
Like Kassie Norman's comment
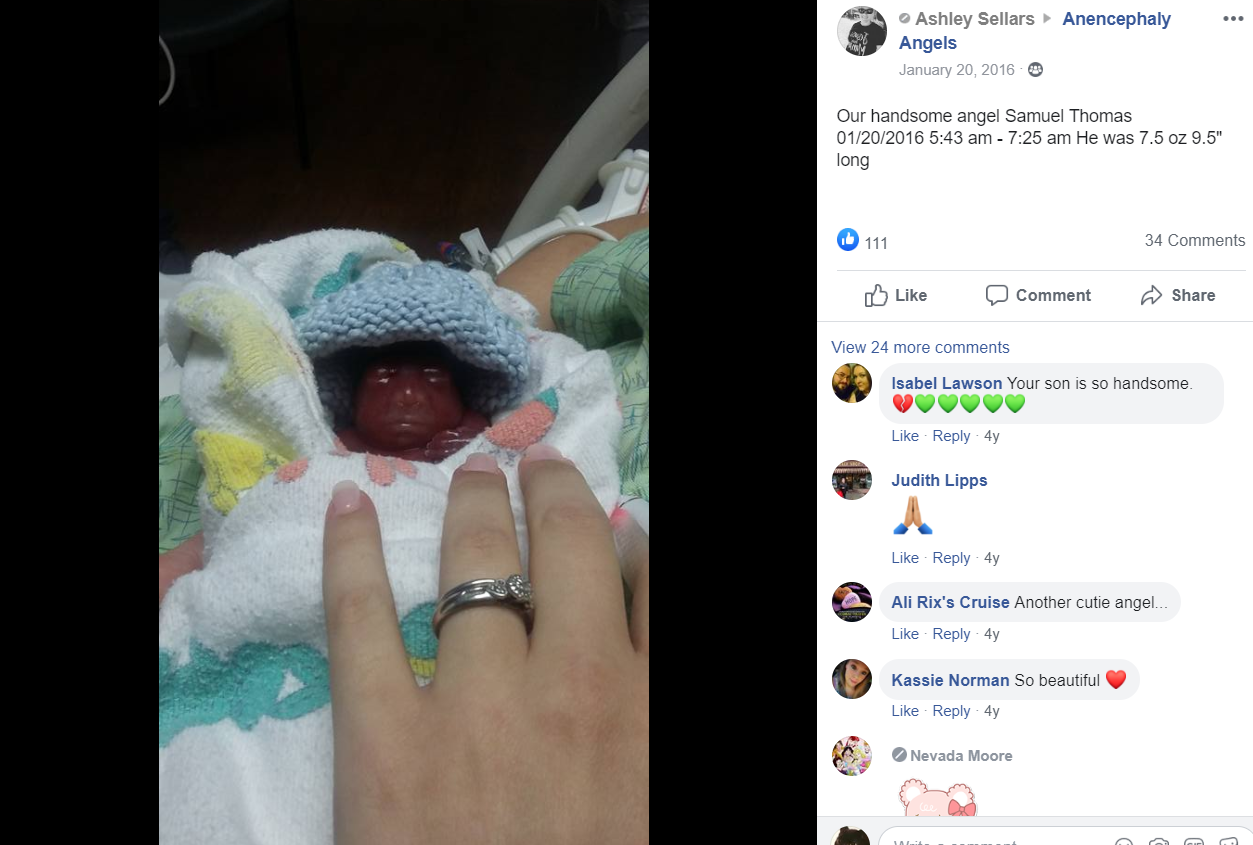coord(905,711)
